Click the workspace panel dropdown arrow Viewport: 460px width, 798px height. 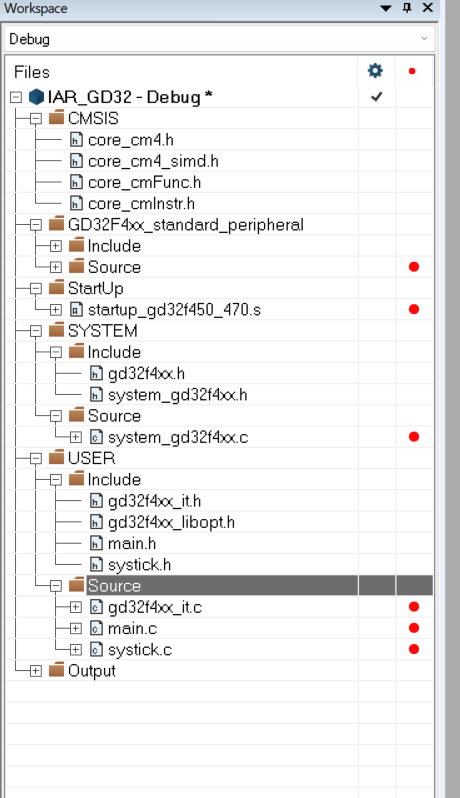click(x=386, y=8)
